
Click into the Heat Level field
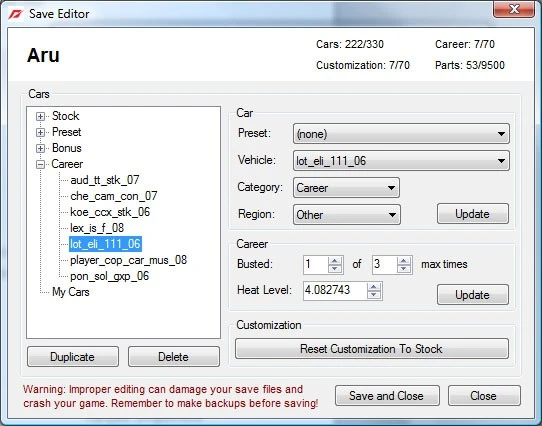point(335,291)
